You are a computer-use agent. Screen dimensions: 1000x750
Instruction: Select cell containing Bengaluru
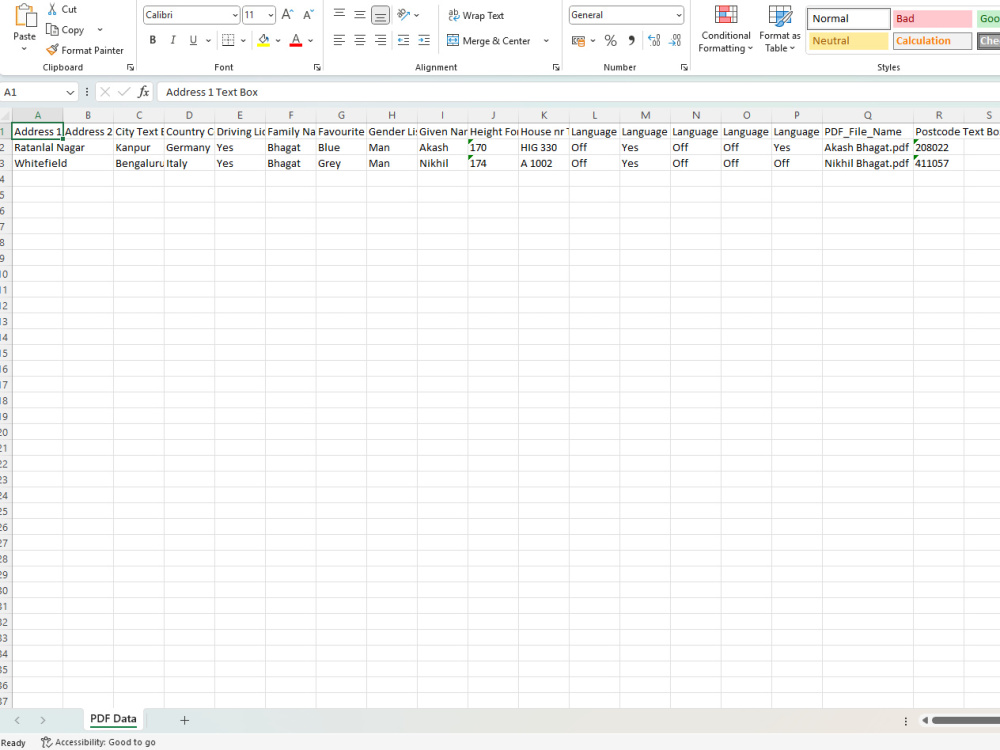[x=139, y=163]
